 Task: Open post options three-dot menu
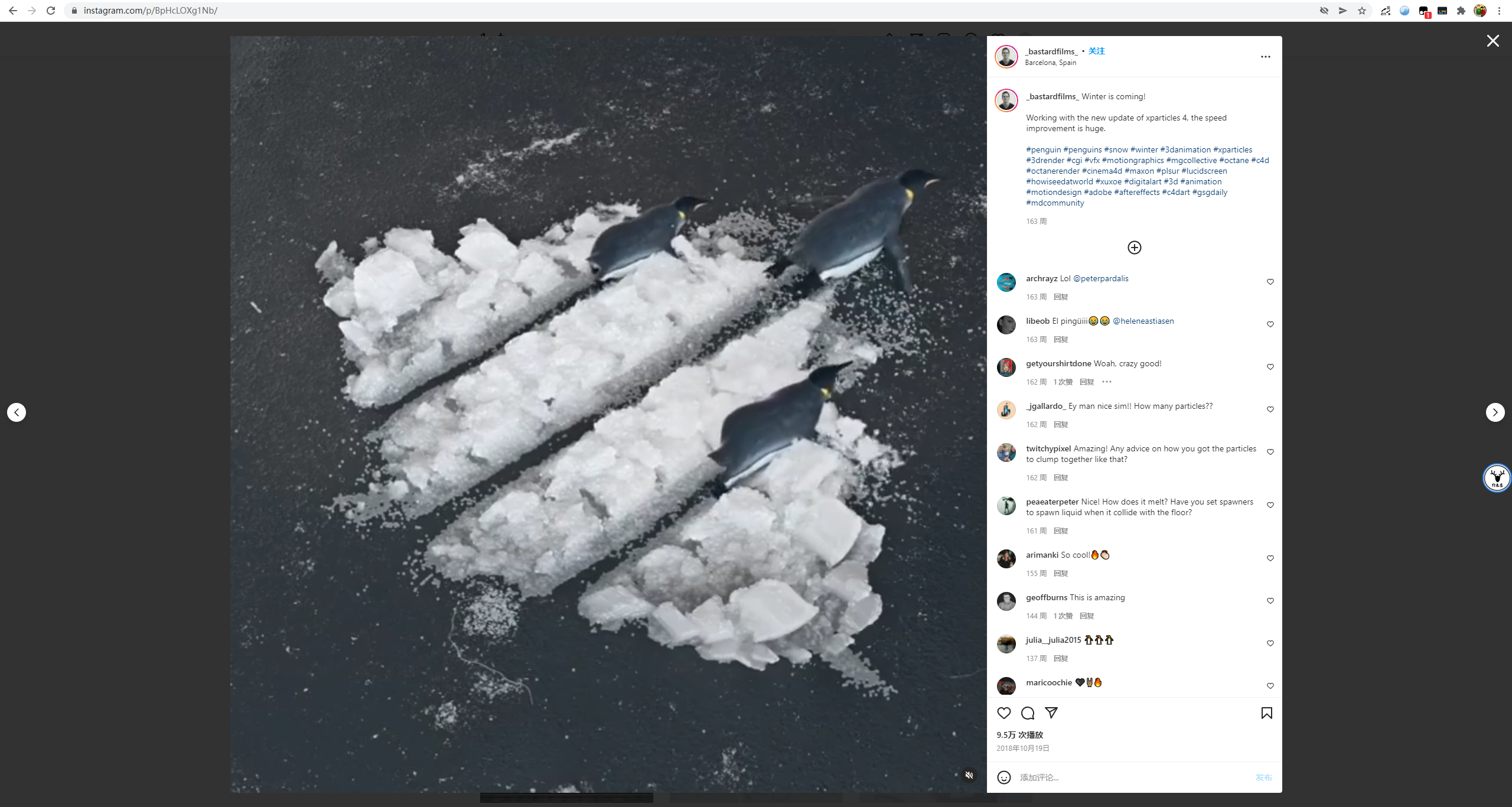click(x=1266, y=57)
